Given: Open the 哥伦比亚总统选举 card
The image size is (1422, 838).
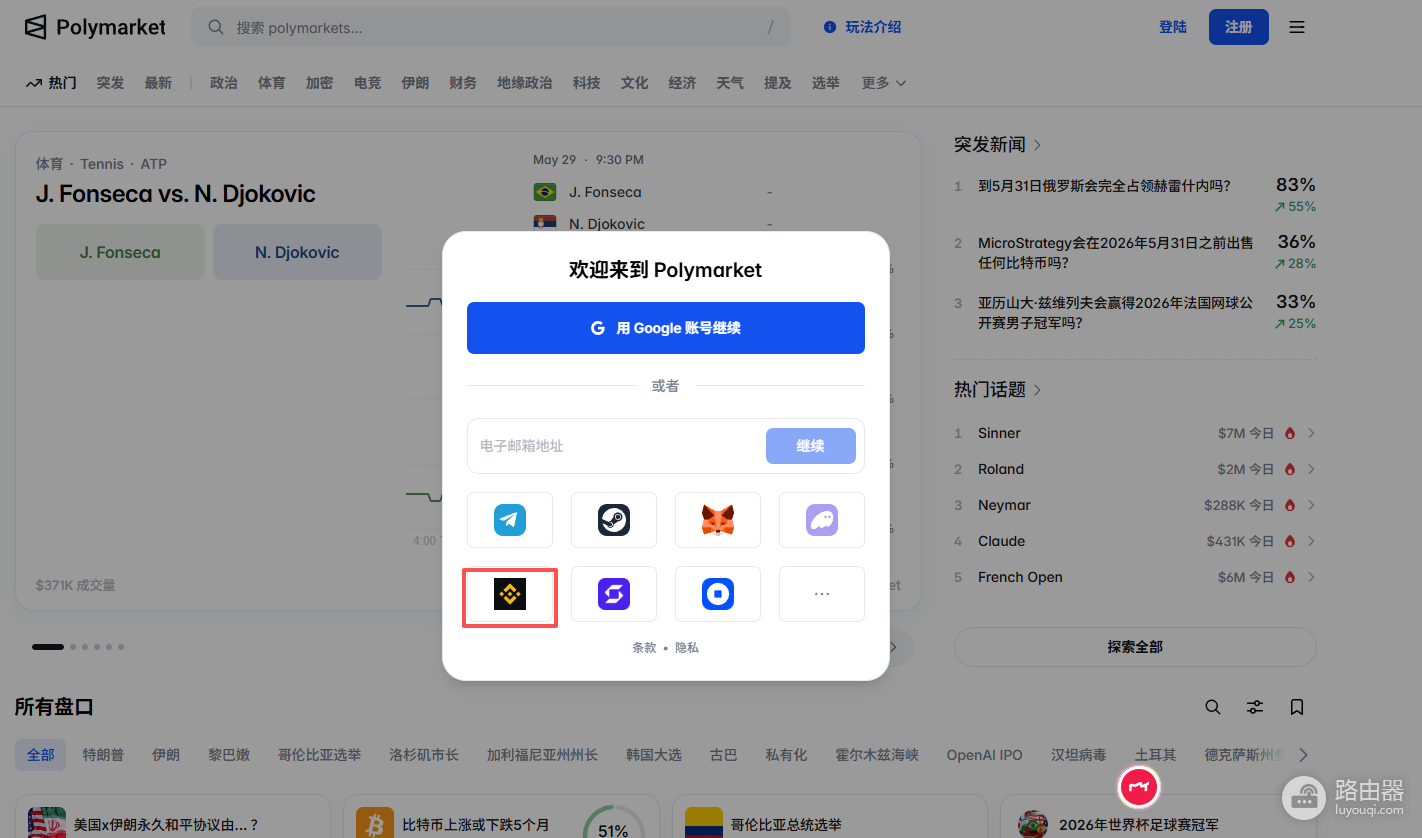Looking at the screenshot, I should 786,825.
